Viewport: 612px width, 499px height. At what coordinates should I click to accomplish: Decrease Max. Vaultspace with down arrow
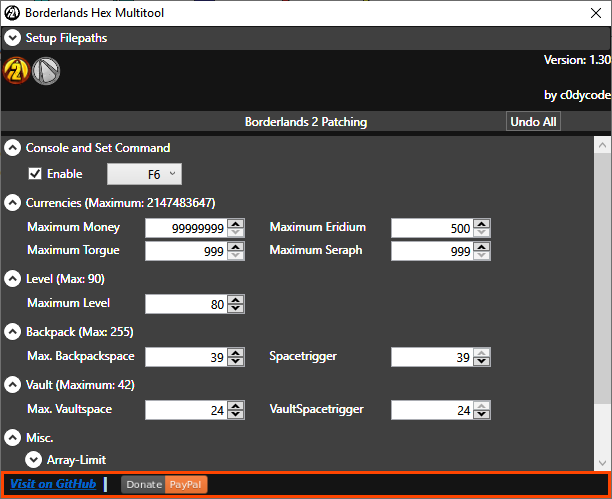pos(236,415)
